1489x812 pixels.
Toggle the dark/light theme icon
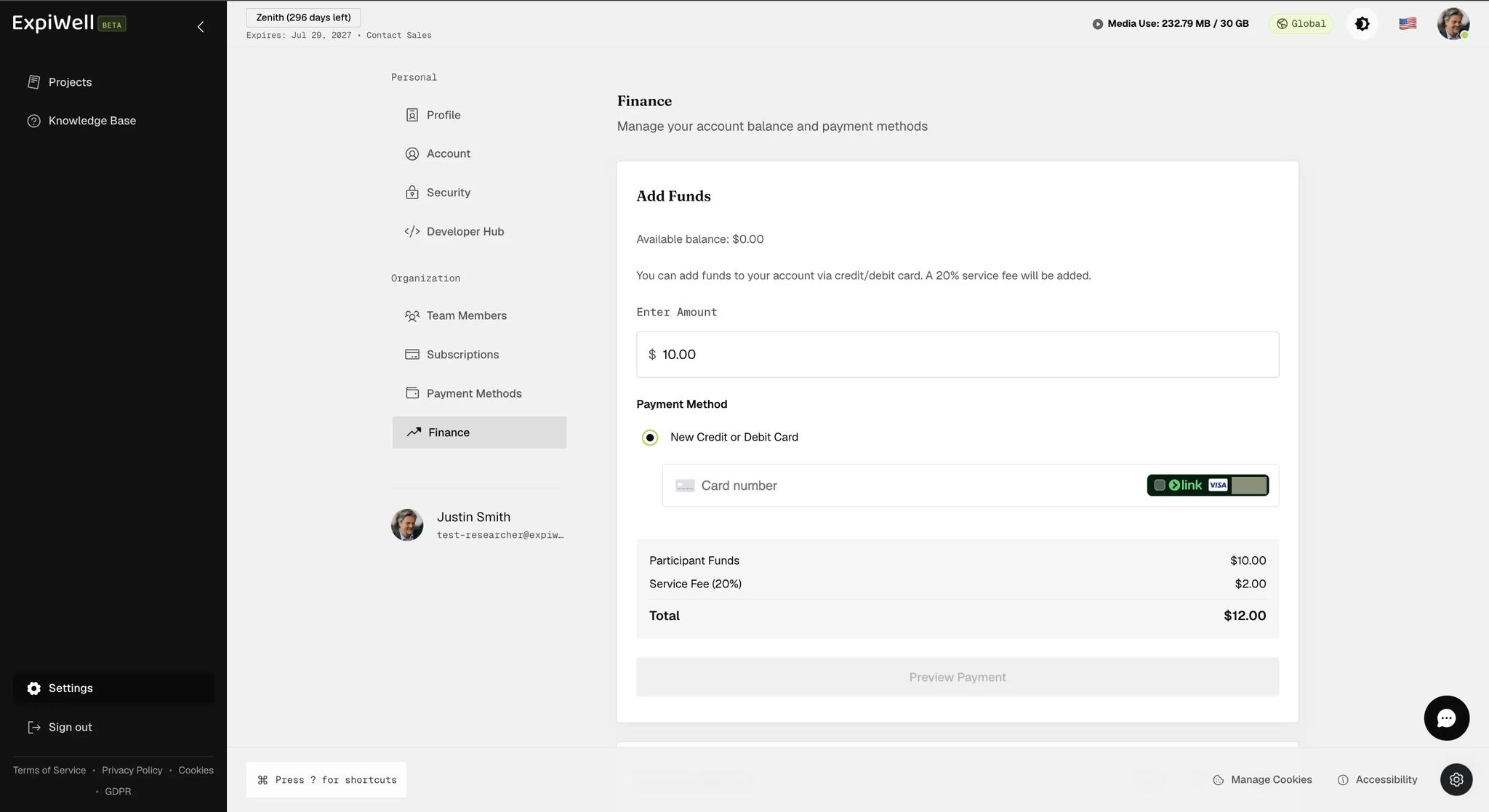click(x=1362, y=24)
